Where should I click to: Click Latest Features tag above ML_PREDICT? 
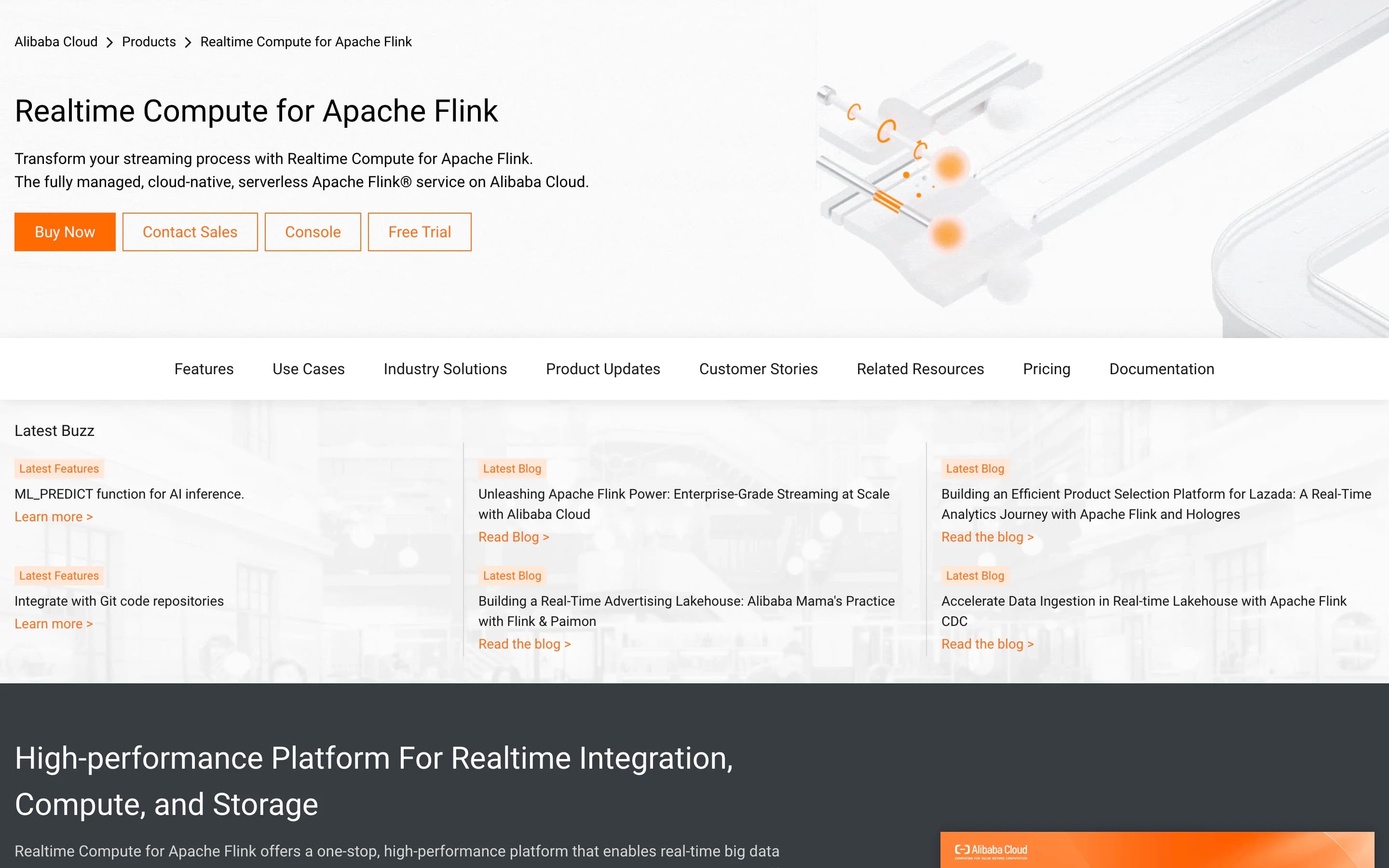(59, 468)
